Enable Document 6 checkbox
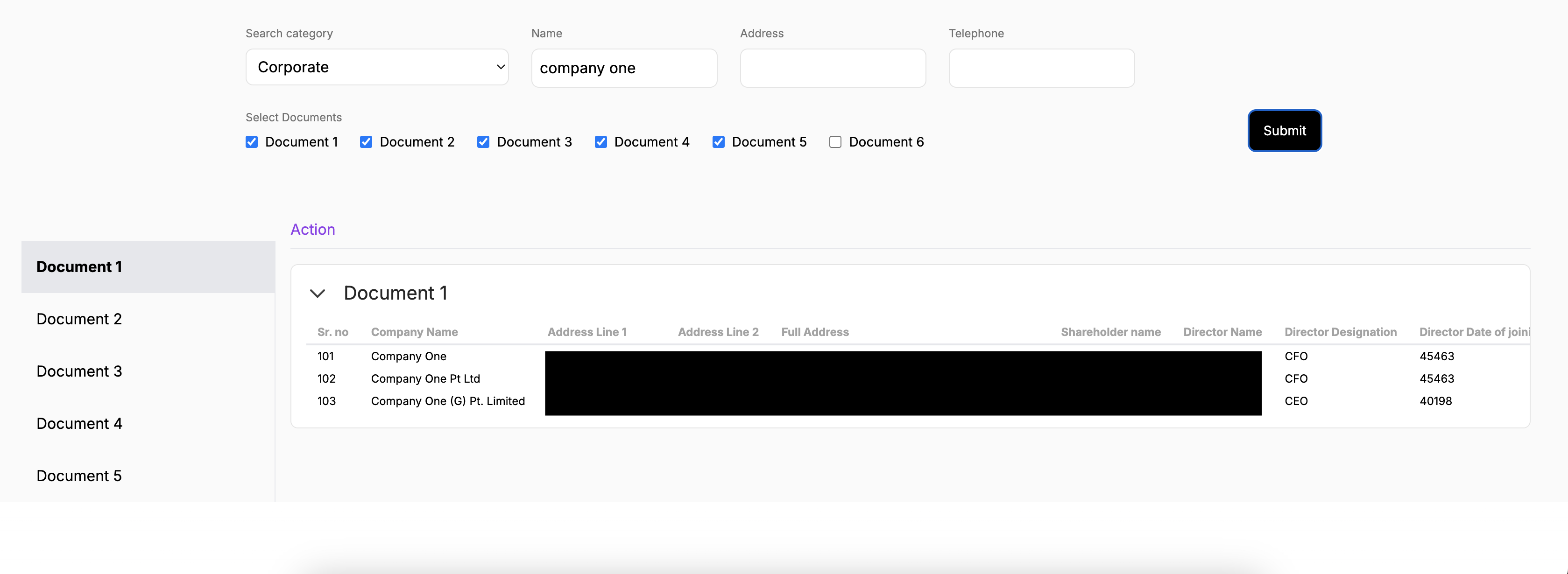This screenshot has width=1568, height=574. (x=835, y=141)
